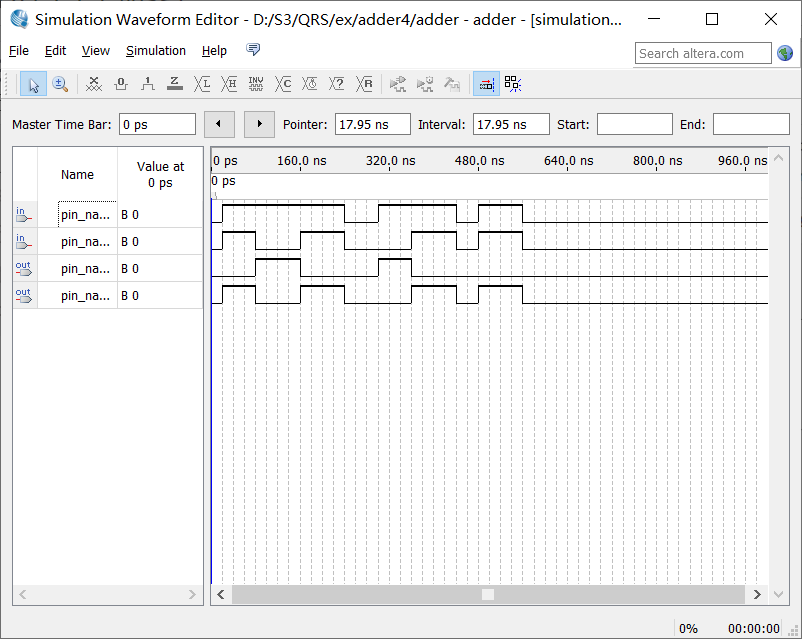This screenshot has height=639, width=802.
Task: Click the 'Value at 0 ps' column header
Action: 160,174
